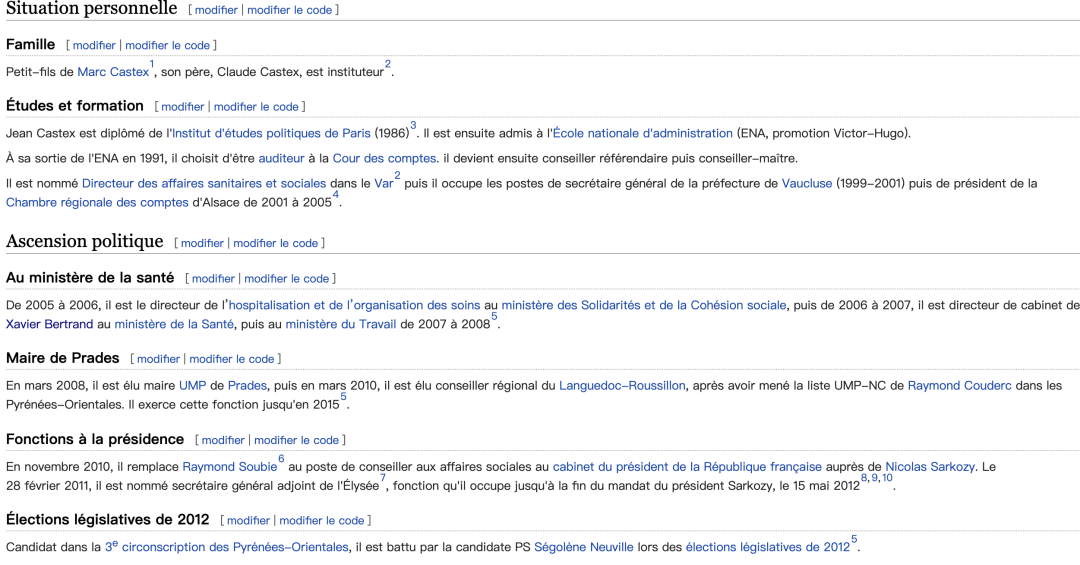This screenshot has width=1080, height=565.
Task: Open footnote 5 after 'jusqu'en 2015'
Action: point(343,397)
